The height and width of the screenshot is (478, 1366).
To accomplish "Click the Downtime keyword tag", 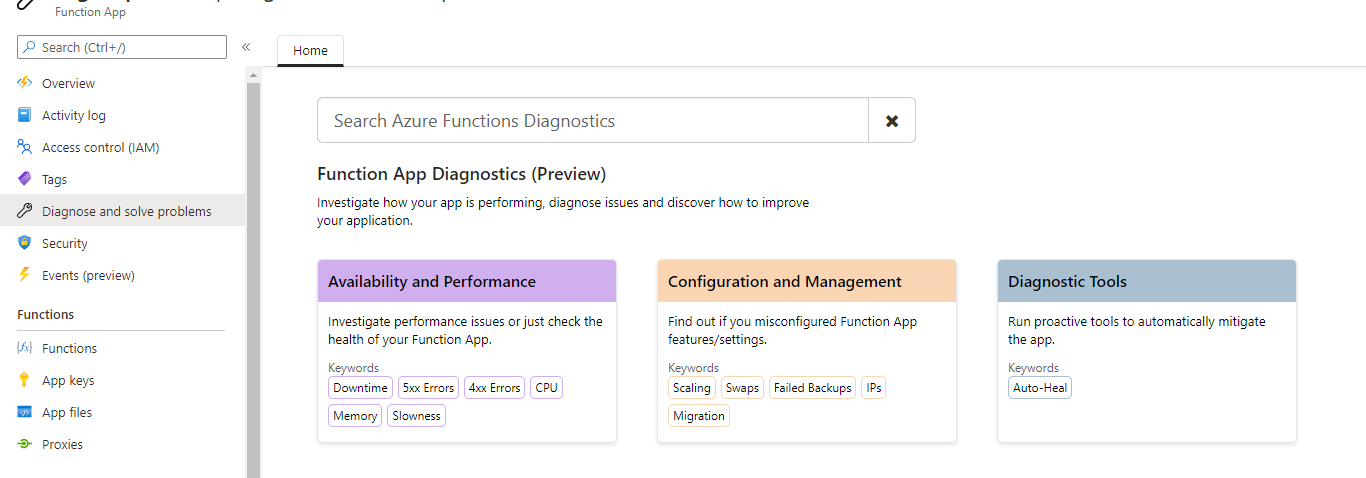I will coord(361,388).
